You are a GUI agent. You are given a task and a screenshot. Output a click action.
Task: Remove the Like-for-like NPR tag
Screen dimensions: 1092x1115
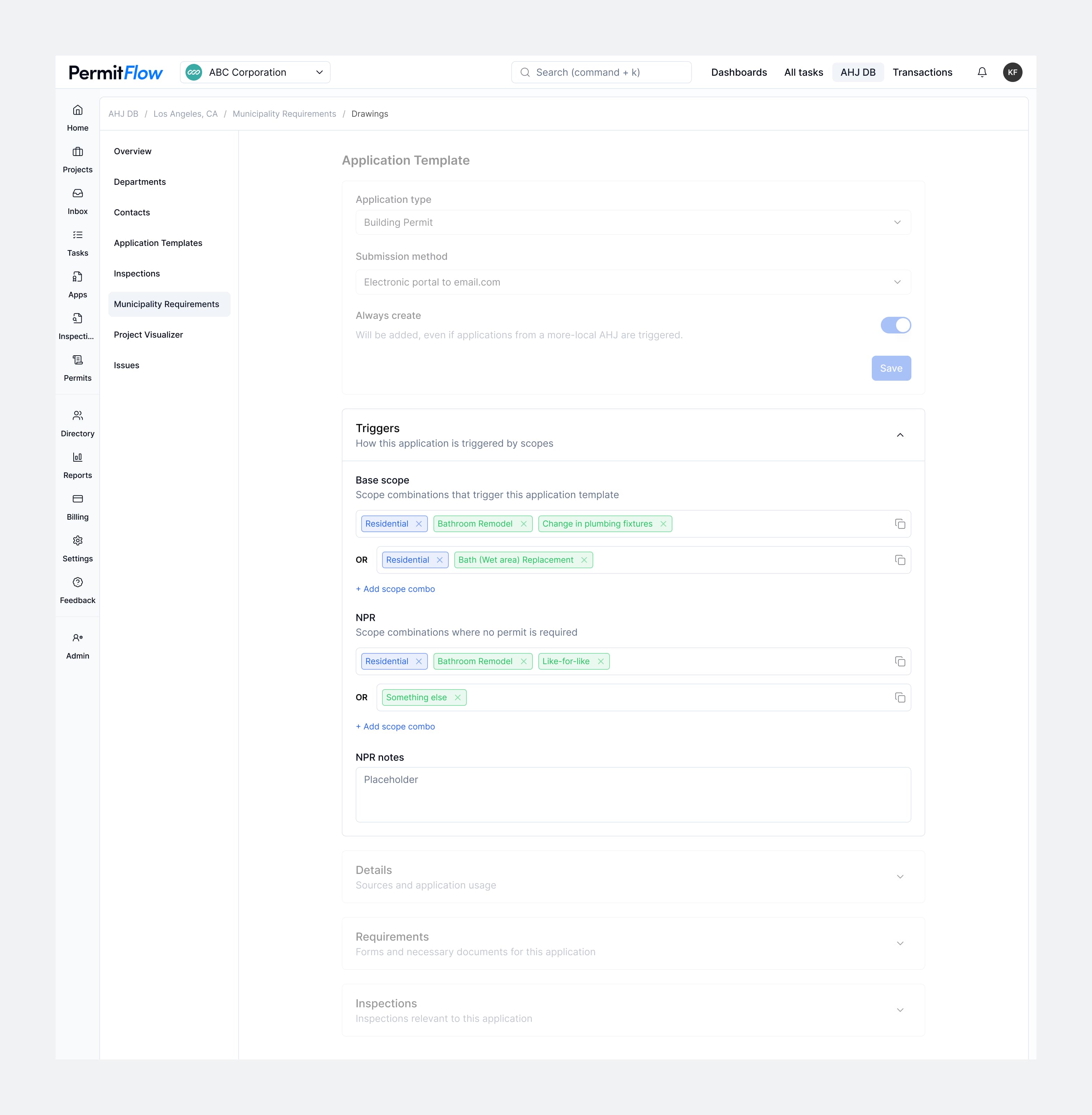(601, 661)
